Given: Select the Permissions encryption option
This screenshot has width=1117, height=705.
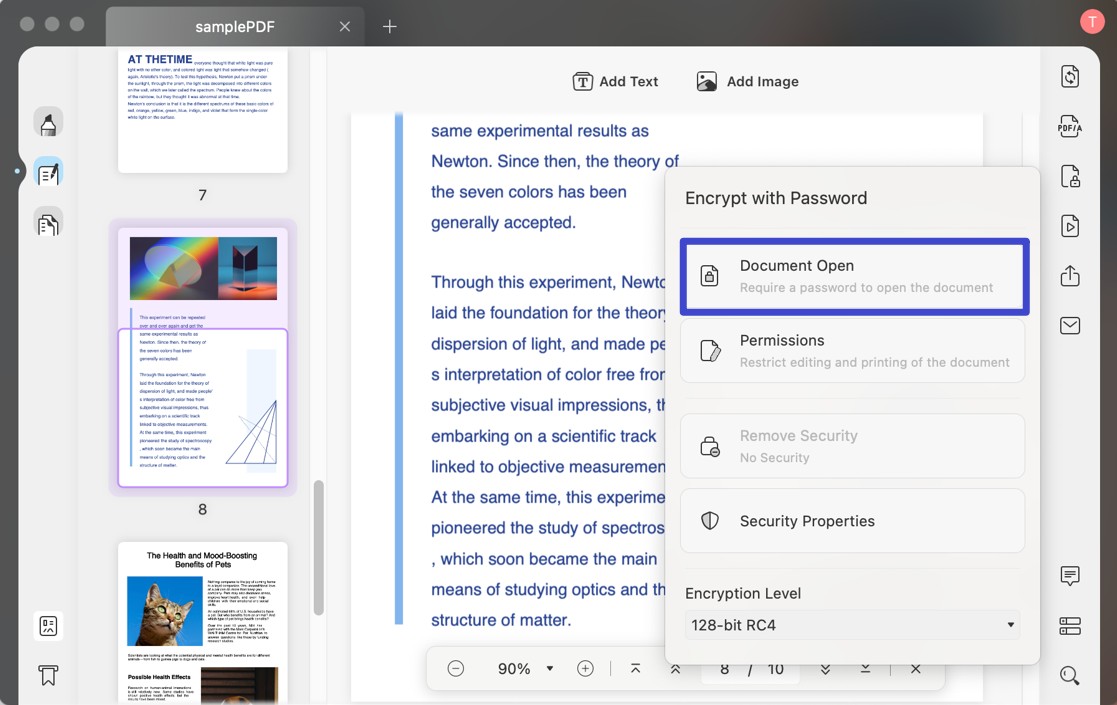Looking at the screenshot, I should pyautogui.click(x=851, y=350).
